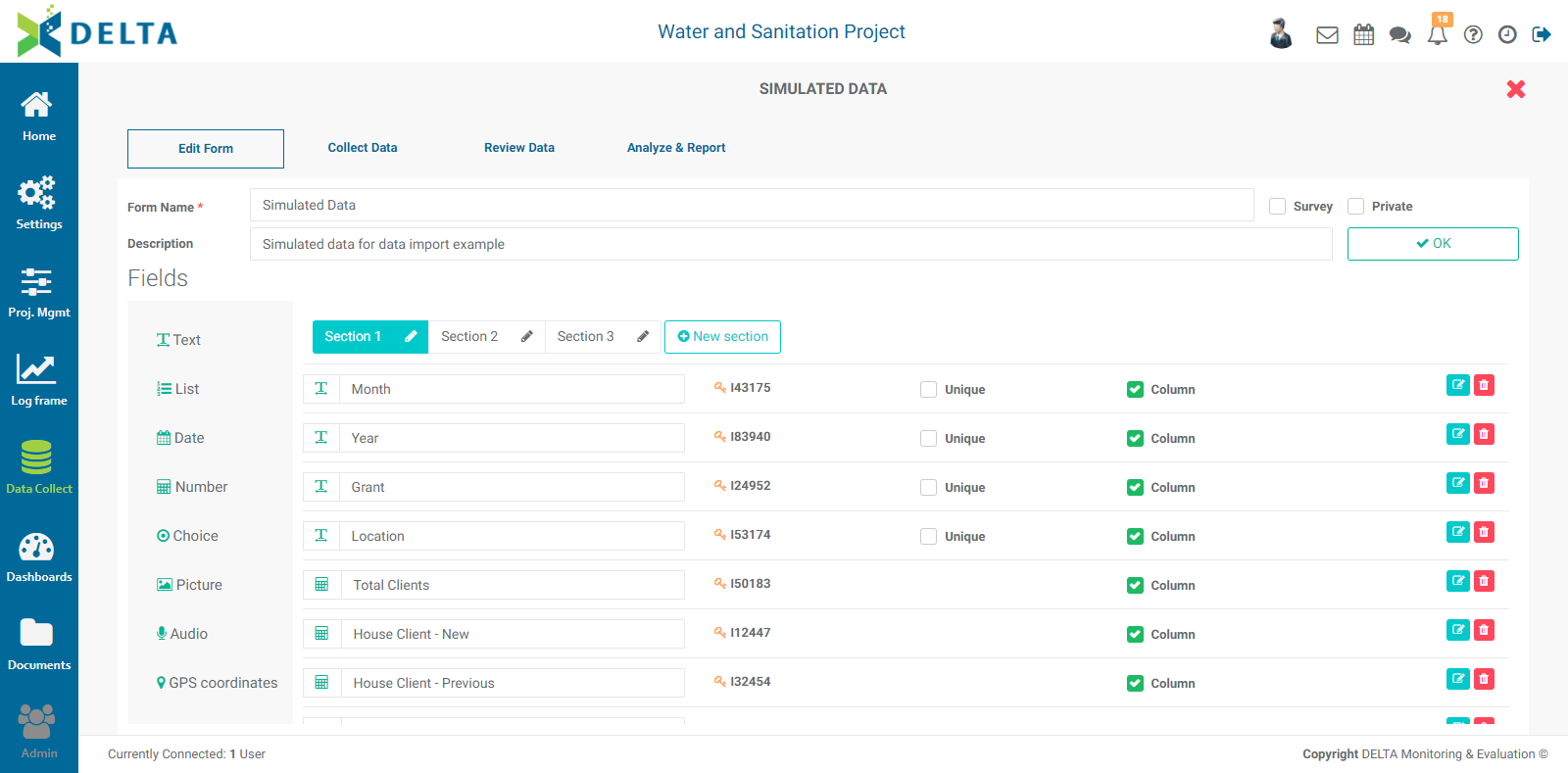Enable the Survey checkbox
This screenshot has height=773, width=1568.
(x=1277, y=207)
